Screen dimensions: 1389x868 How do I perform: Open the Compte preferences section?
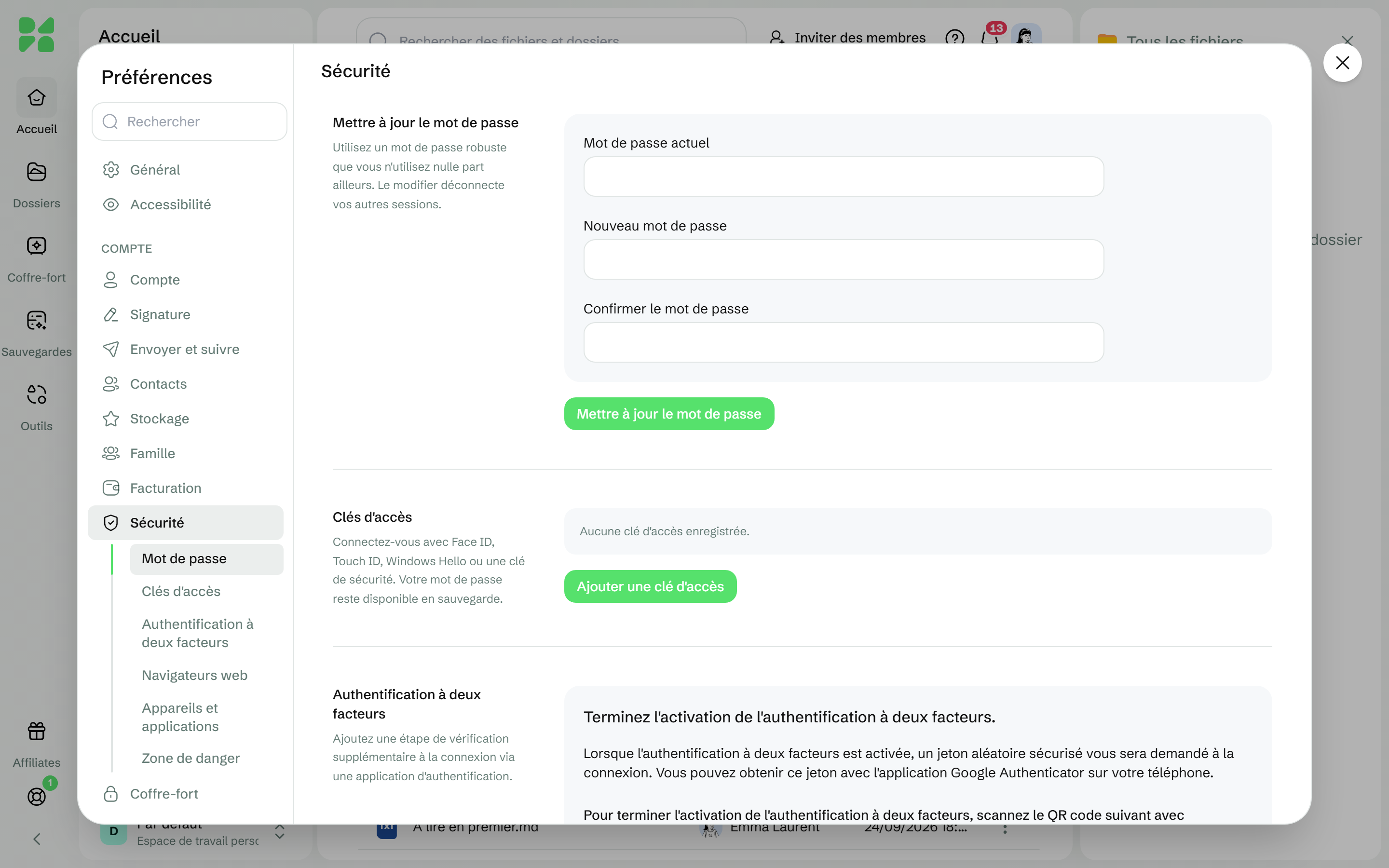185,280
